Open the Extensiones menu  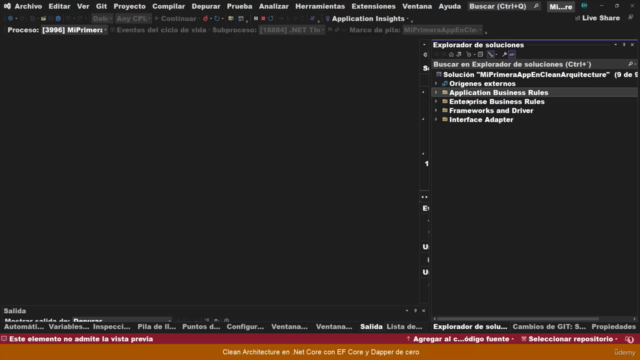coord(373,6)
